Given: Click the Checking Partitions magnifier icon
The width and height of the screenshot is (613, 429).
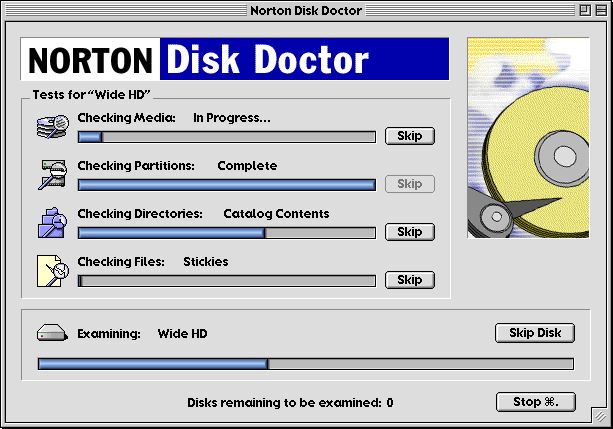Looking at the screenshot, I should pyautogui.click(x=53, y=174).
